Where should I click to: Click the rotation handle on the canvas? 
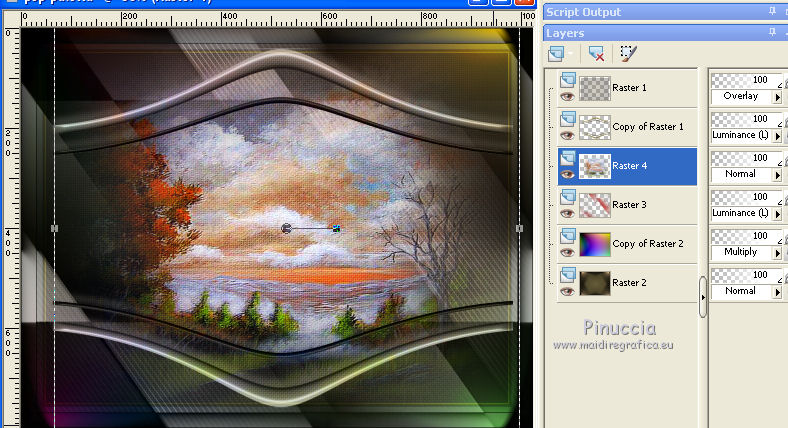336,229
